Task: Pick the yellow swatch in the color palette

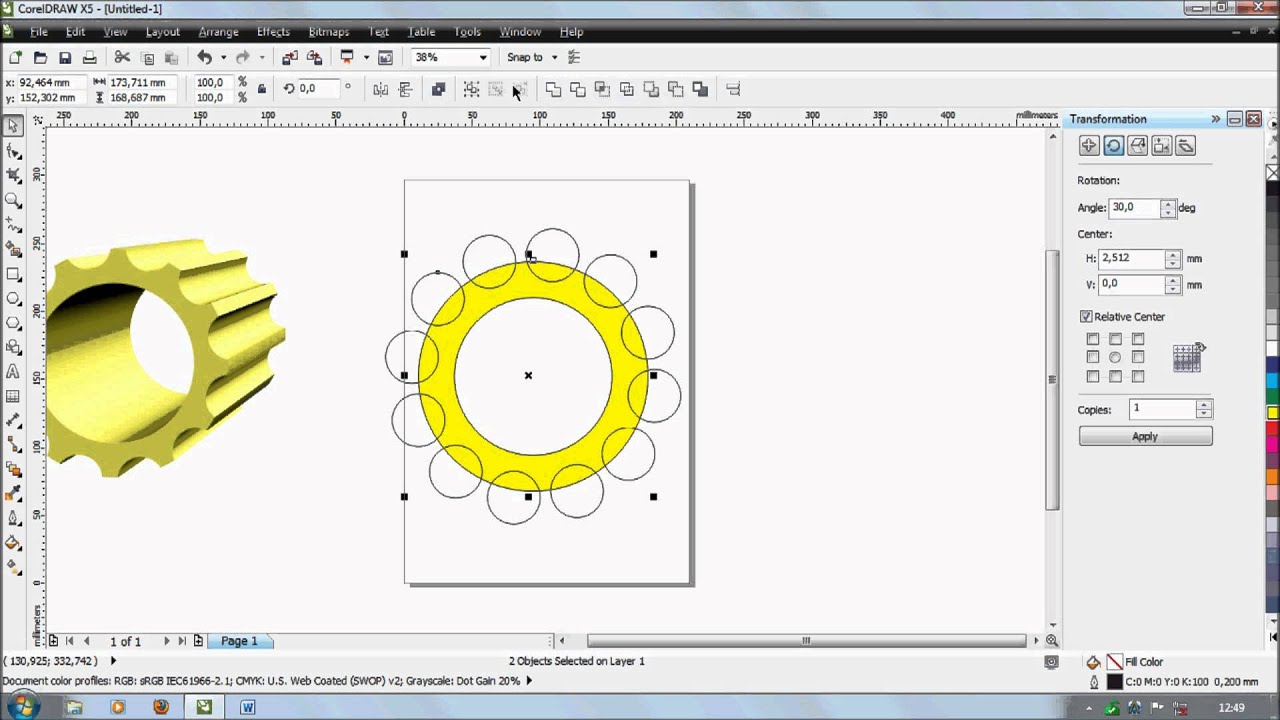Action: 1272,412
